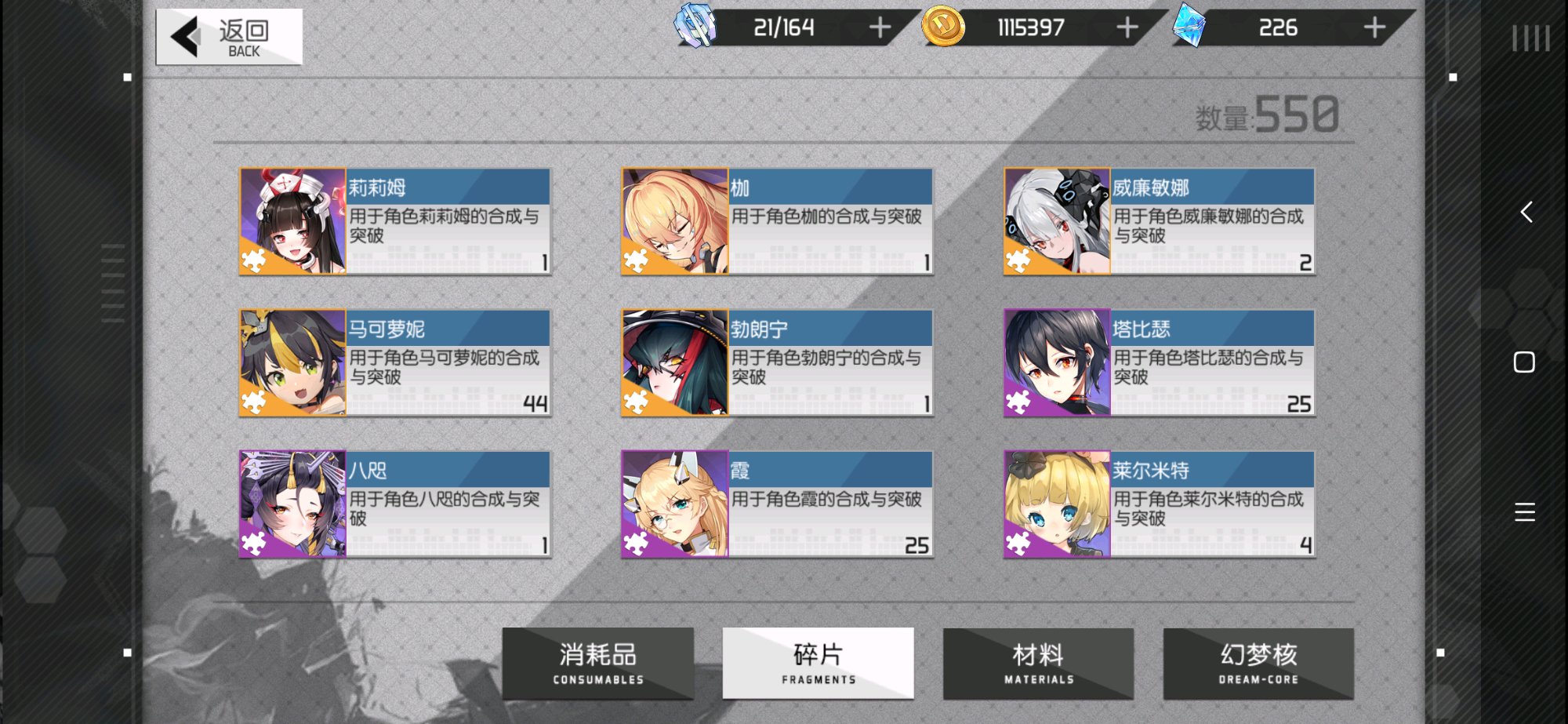Screen dimensions: 1568x724
Task: Select the 碎片 Fragments tab
Action: (x=818, y=663)
